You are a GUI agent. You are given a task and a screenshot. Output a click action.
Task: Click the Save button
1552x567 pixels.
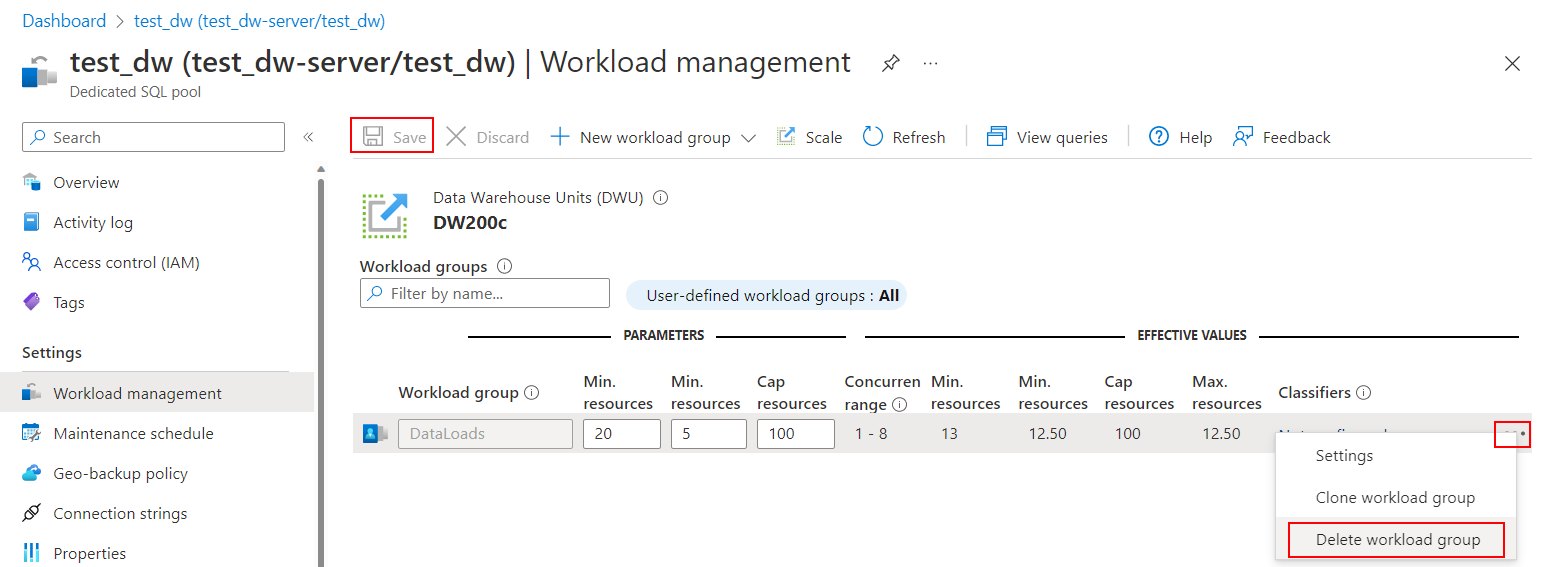click(x=392, y=137)
